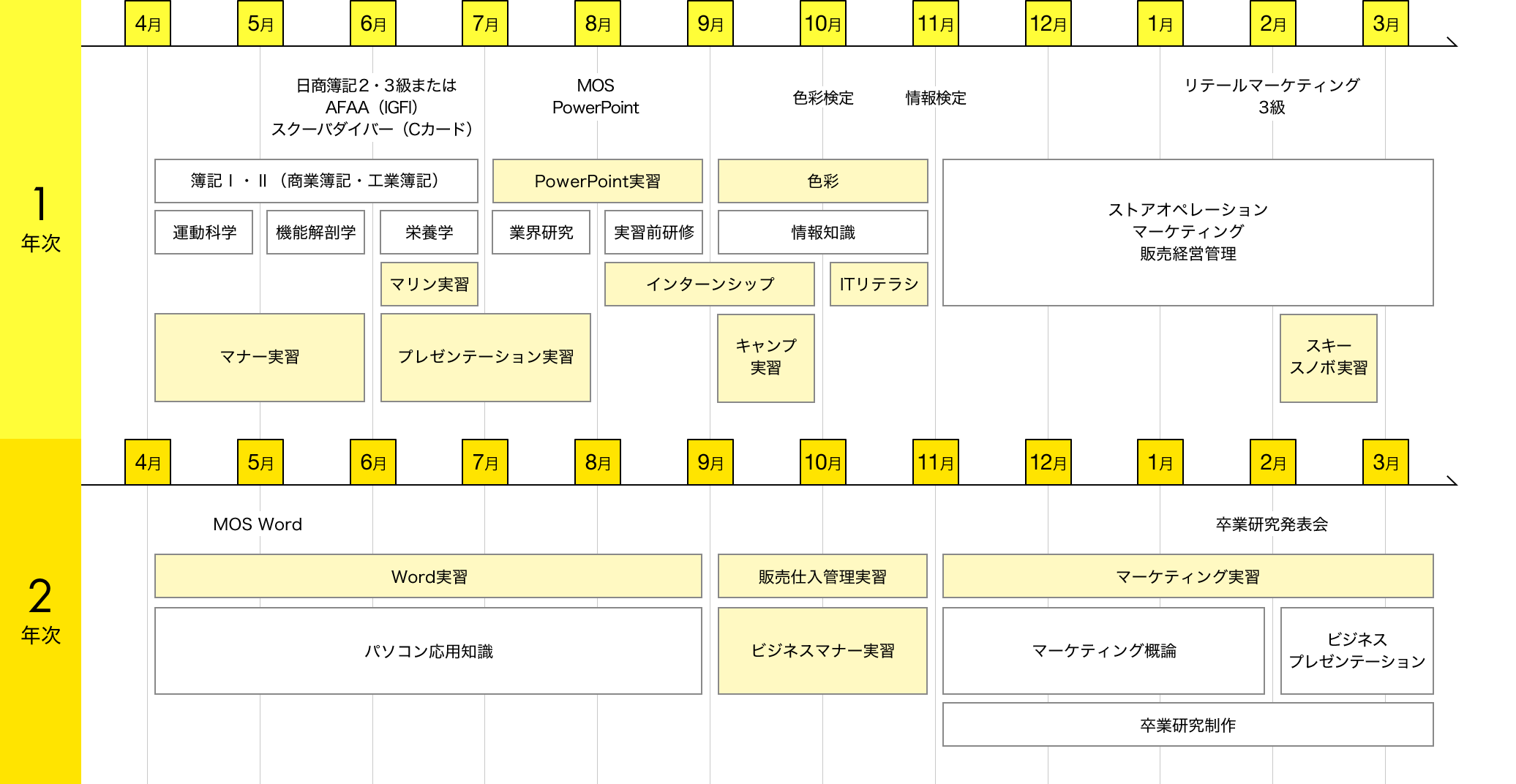
Task: Click the インターンシップ box
Action: (x=710, y=284)
